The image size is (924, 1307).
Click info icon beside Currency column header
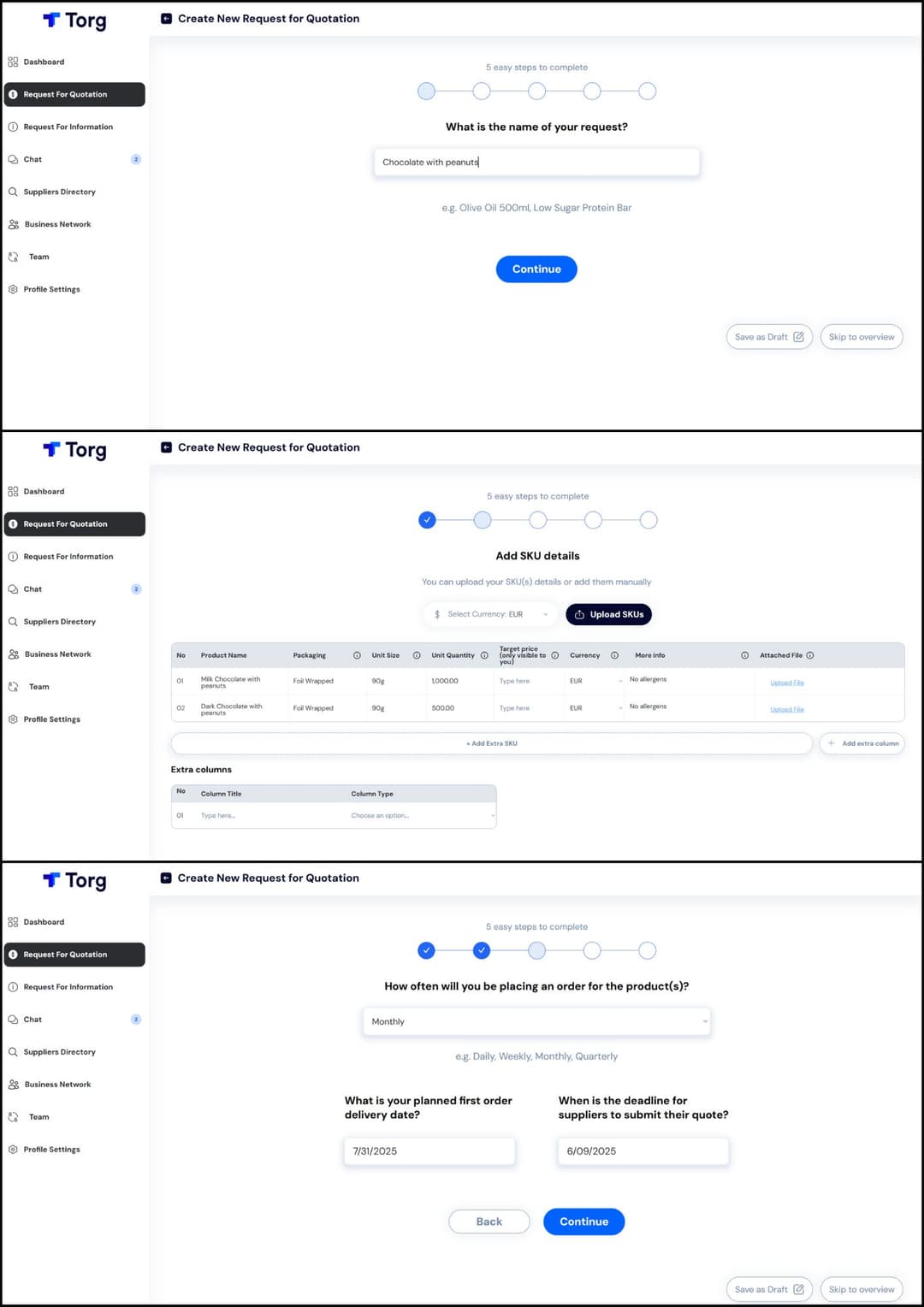(614, 655)
